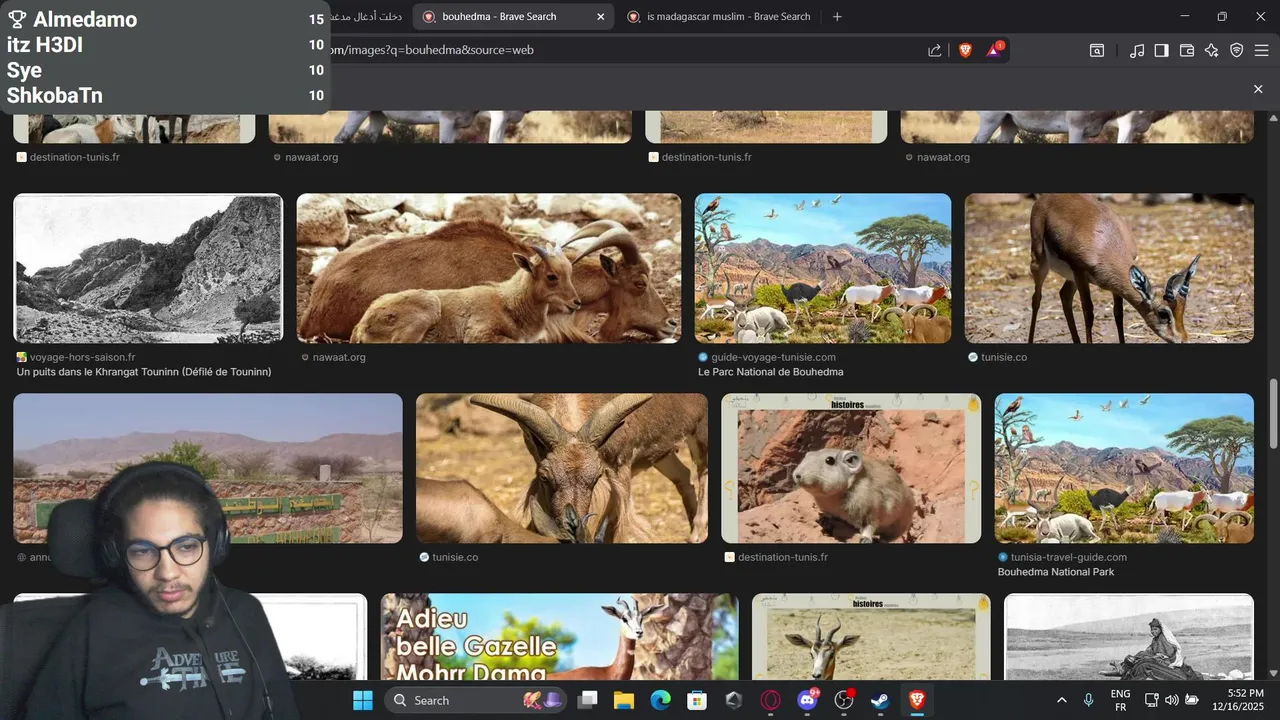Open File Explorer from taskbar
The width and height of the screenshot is (1280, 720).
point(624,700)
